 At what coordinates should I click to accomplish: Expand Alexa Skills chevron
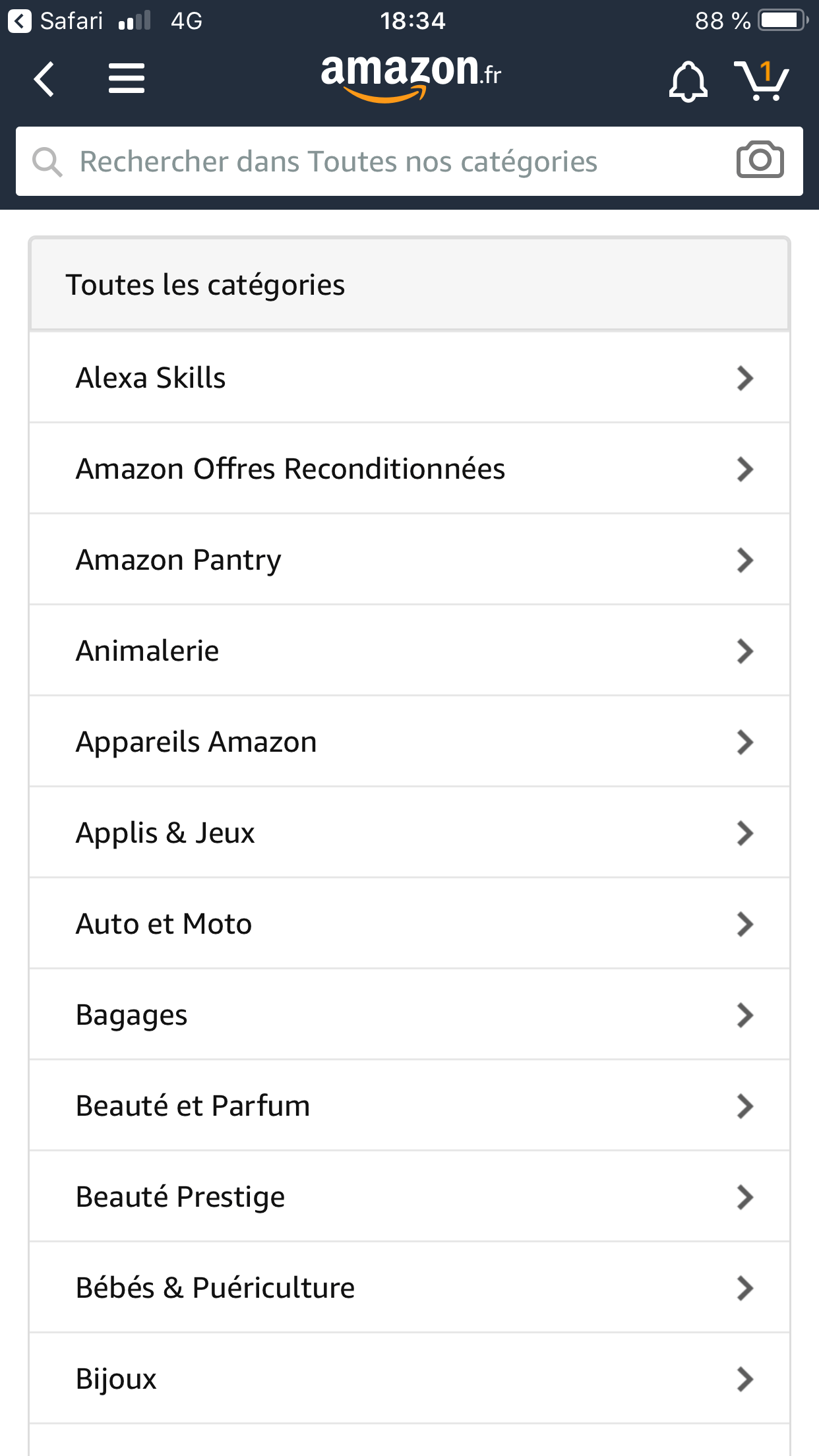point(744,378)
